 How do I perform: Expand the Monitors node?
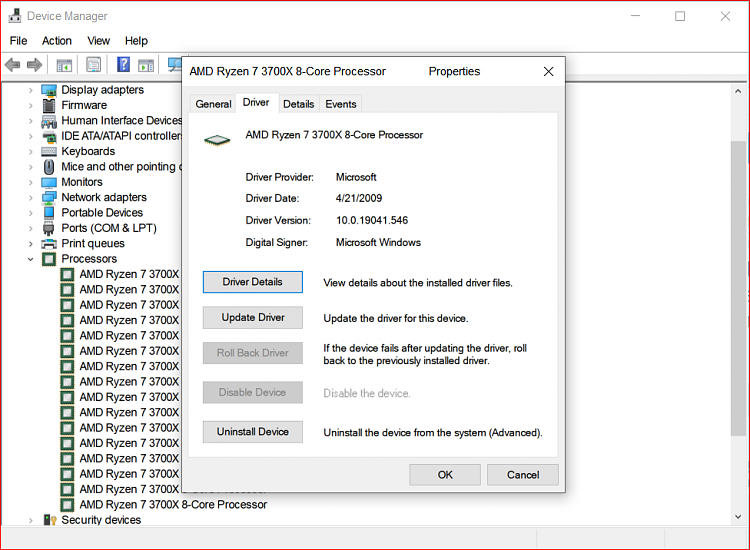coord(31,182)
